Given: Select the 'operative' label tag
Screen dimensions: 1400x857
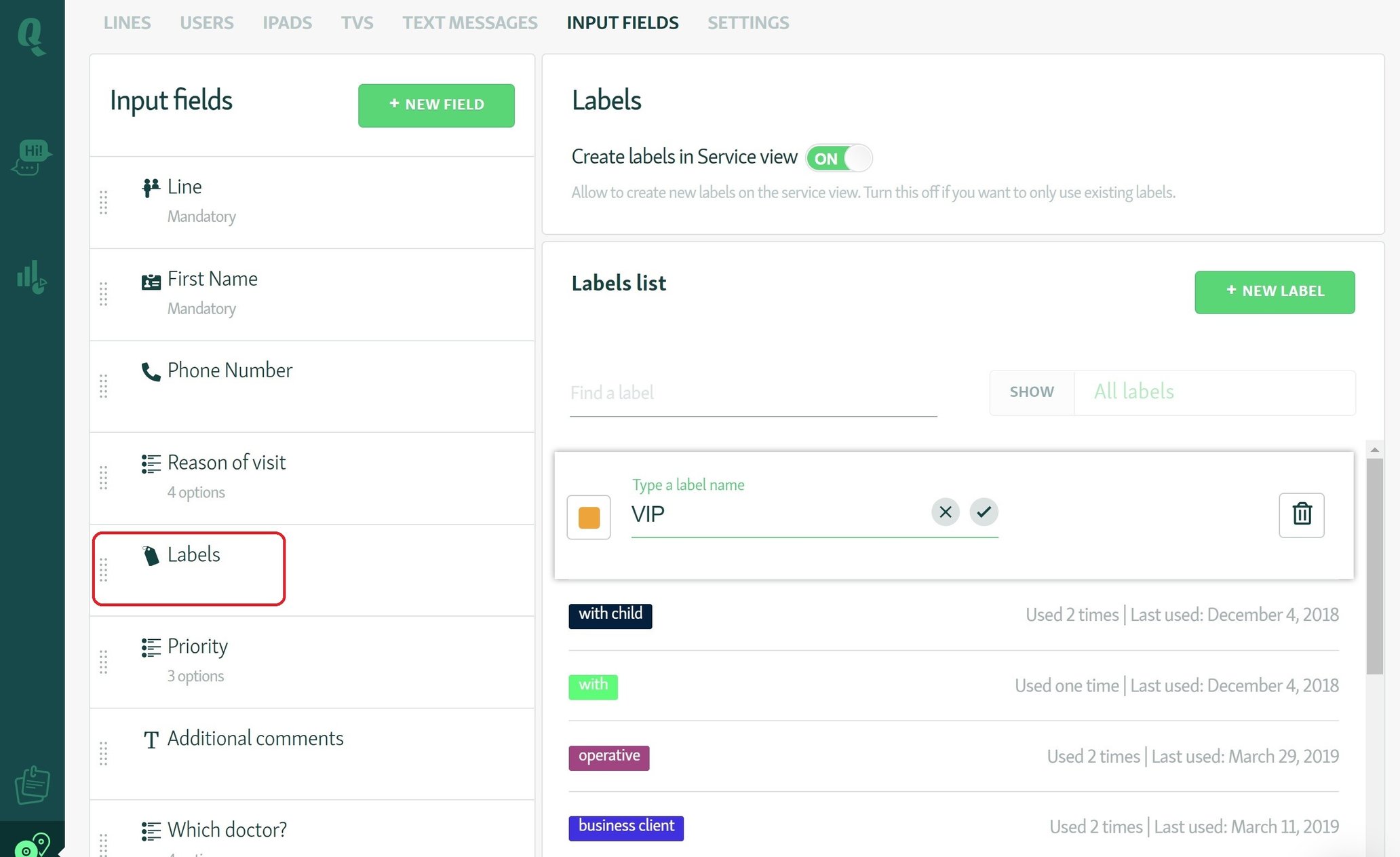Looking at the screenshot, I should click(608, 757).
